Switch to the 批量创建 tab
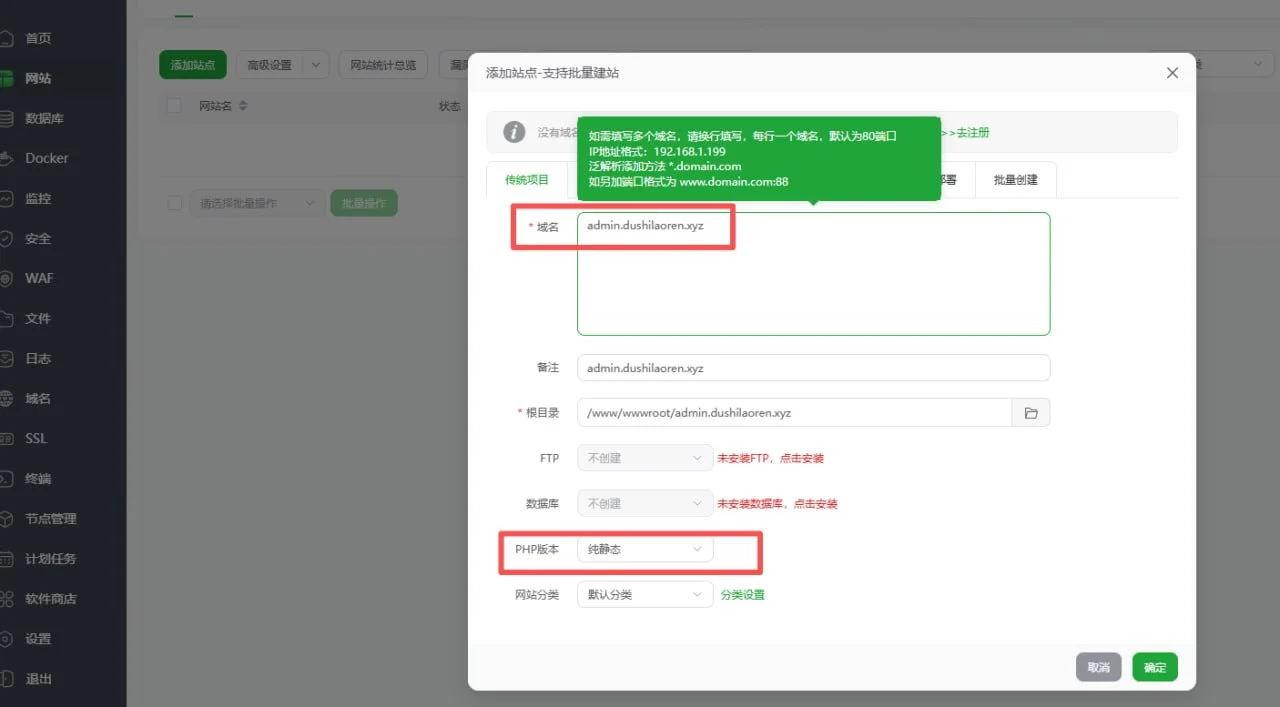The height and width of the screenshot is (707, 1280). coord(1015,180)
